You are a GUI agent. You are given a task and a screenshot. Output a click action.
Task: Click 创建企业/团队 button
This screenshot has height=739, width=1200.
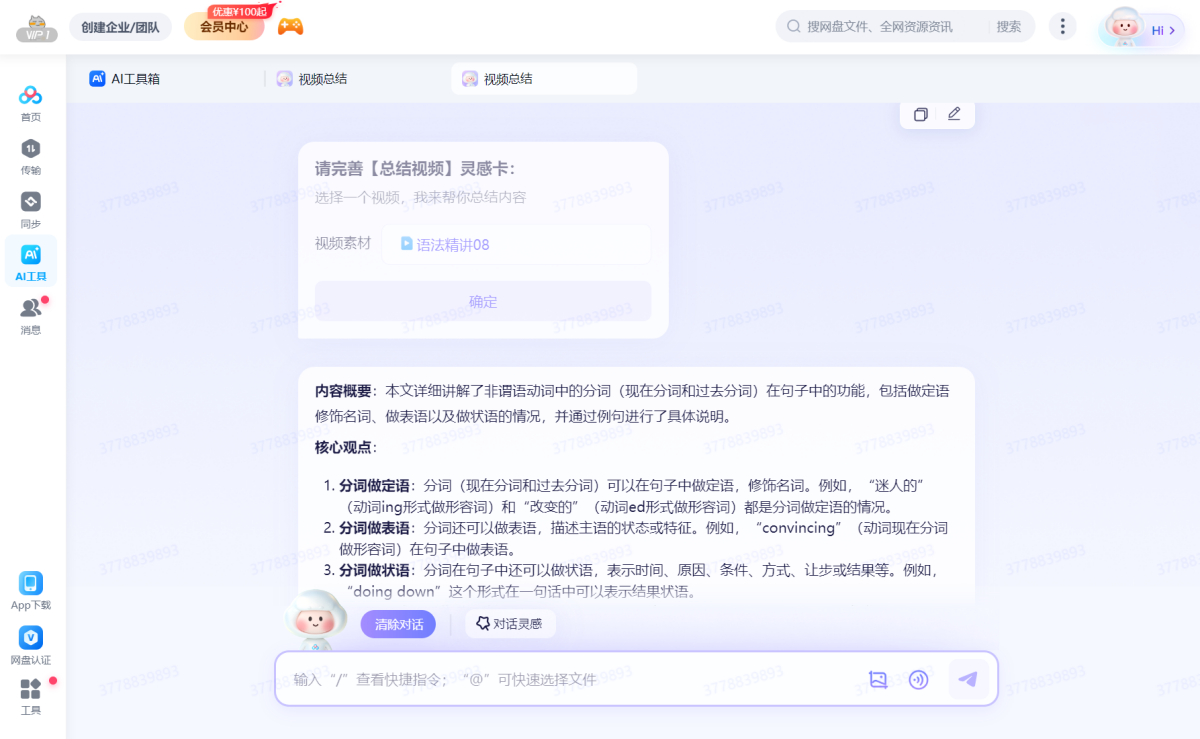pos(120,27)
